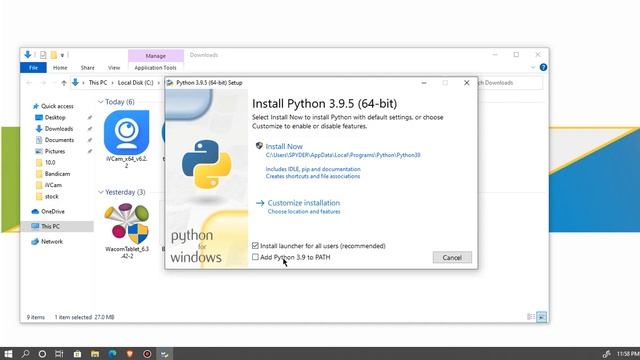The image size is (640, 360).
Task: Choose Customize installation option
Action: [304, 203]
